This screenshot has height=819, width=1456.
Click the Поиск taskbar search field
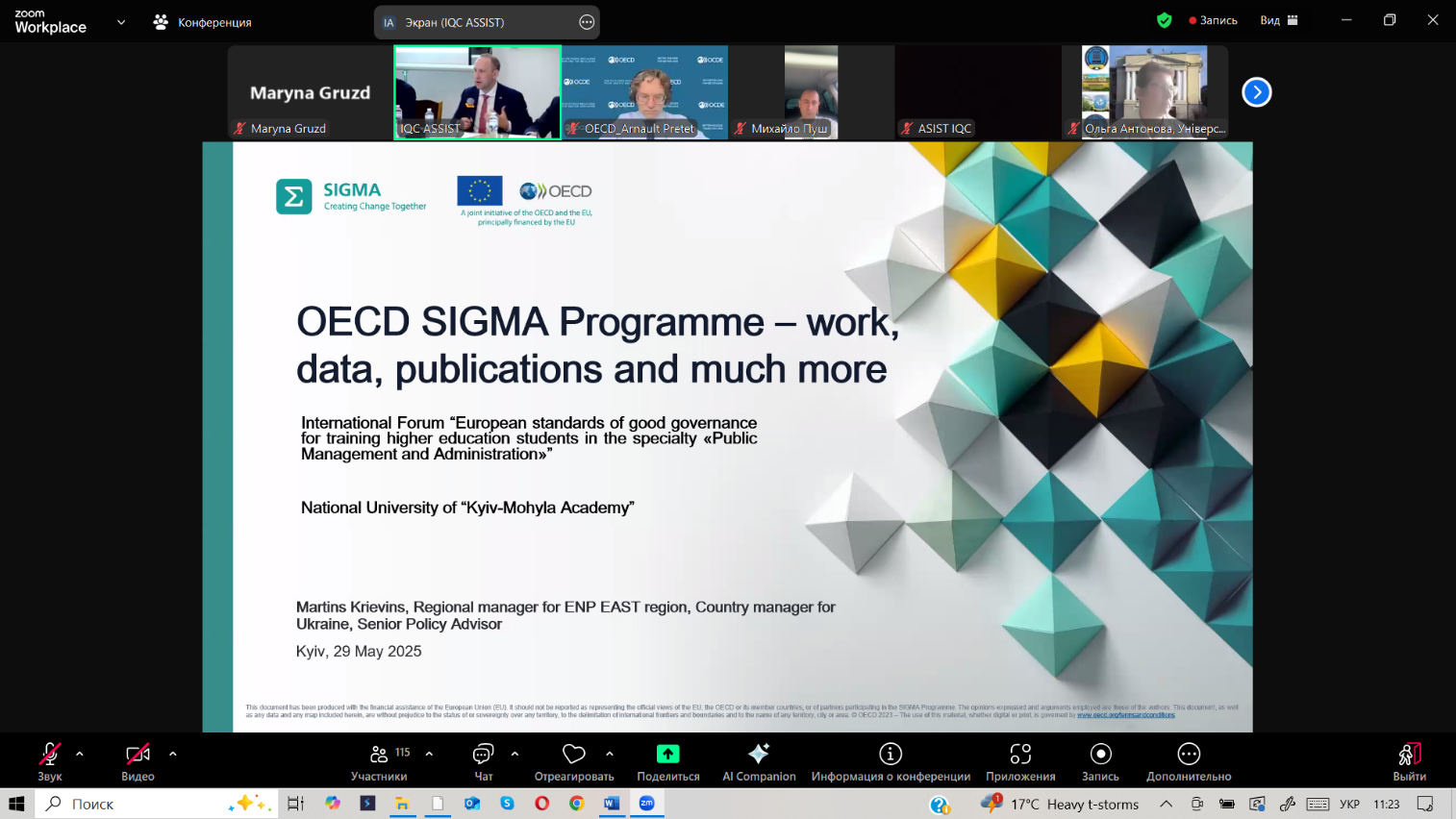157,804
